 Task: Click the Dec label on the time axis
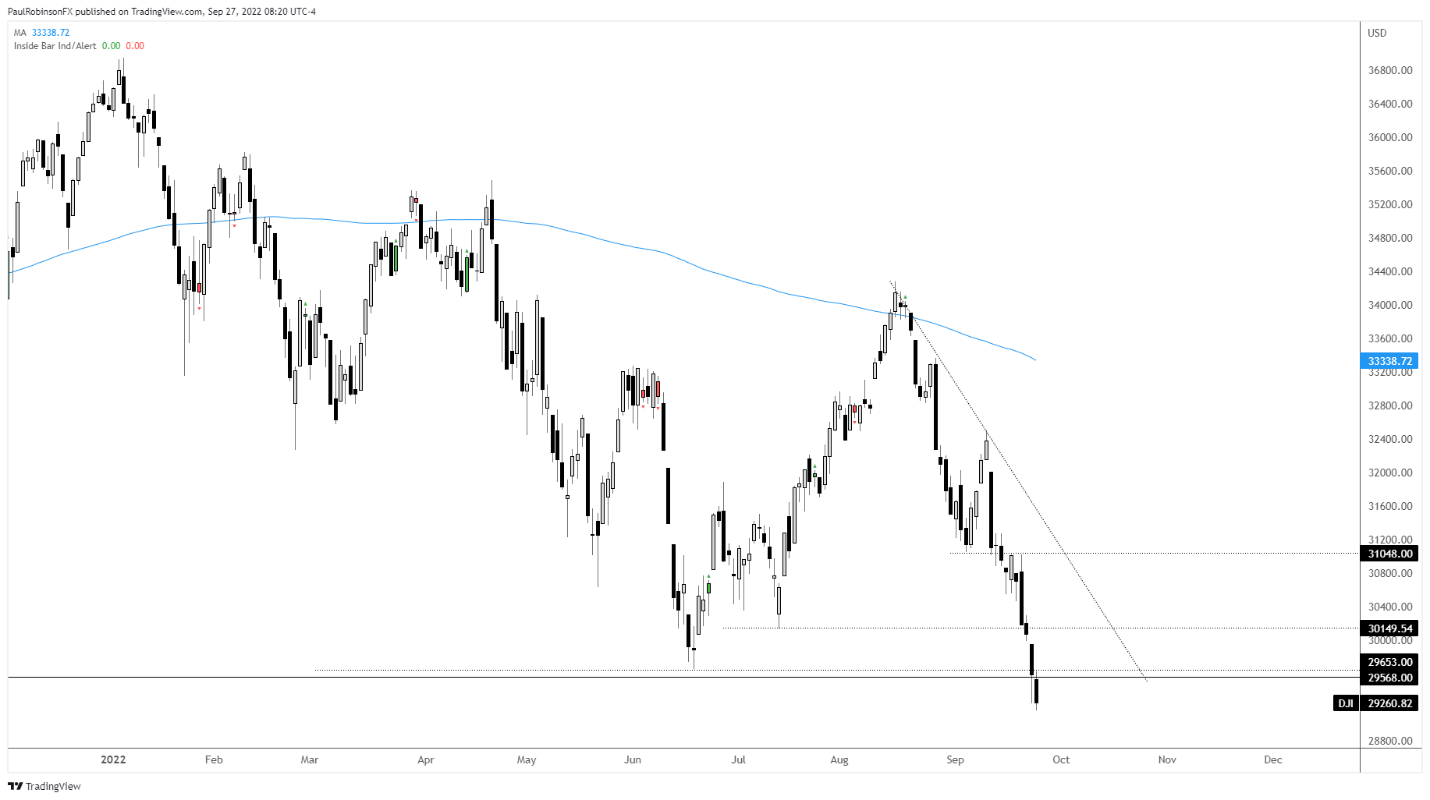coord(1272,760)
